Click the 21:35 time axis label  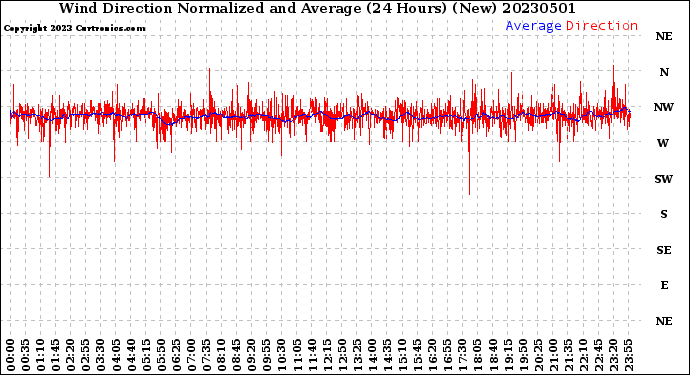[x=568, y=355]
